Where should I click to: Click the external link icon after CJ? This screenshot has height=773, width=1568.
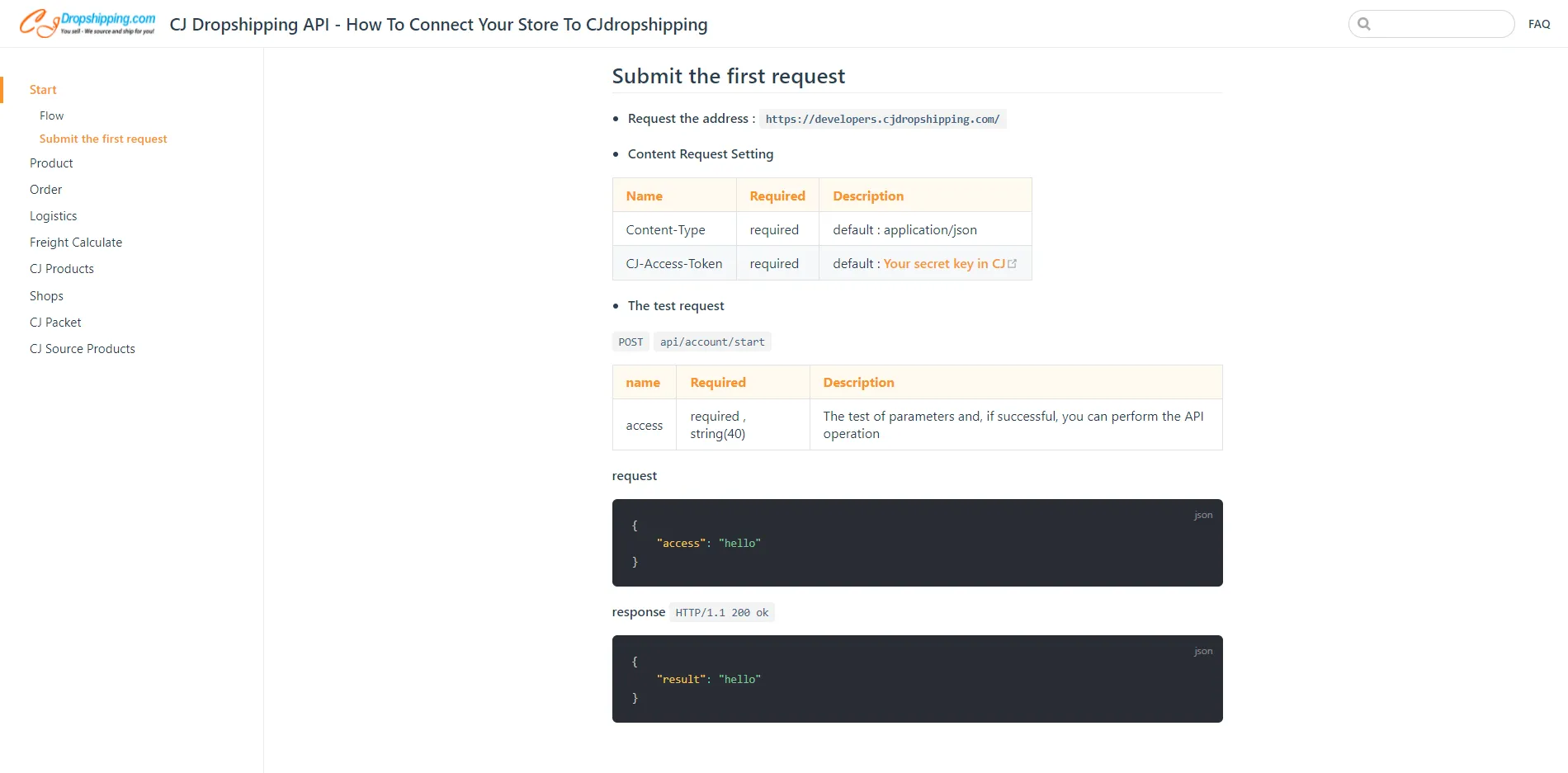tap(1013, 264)
